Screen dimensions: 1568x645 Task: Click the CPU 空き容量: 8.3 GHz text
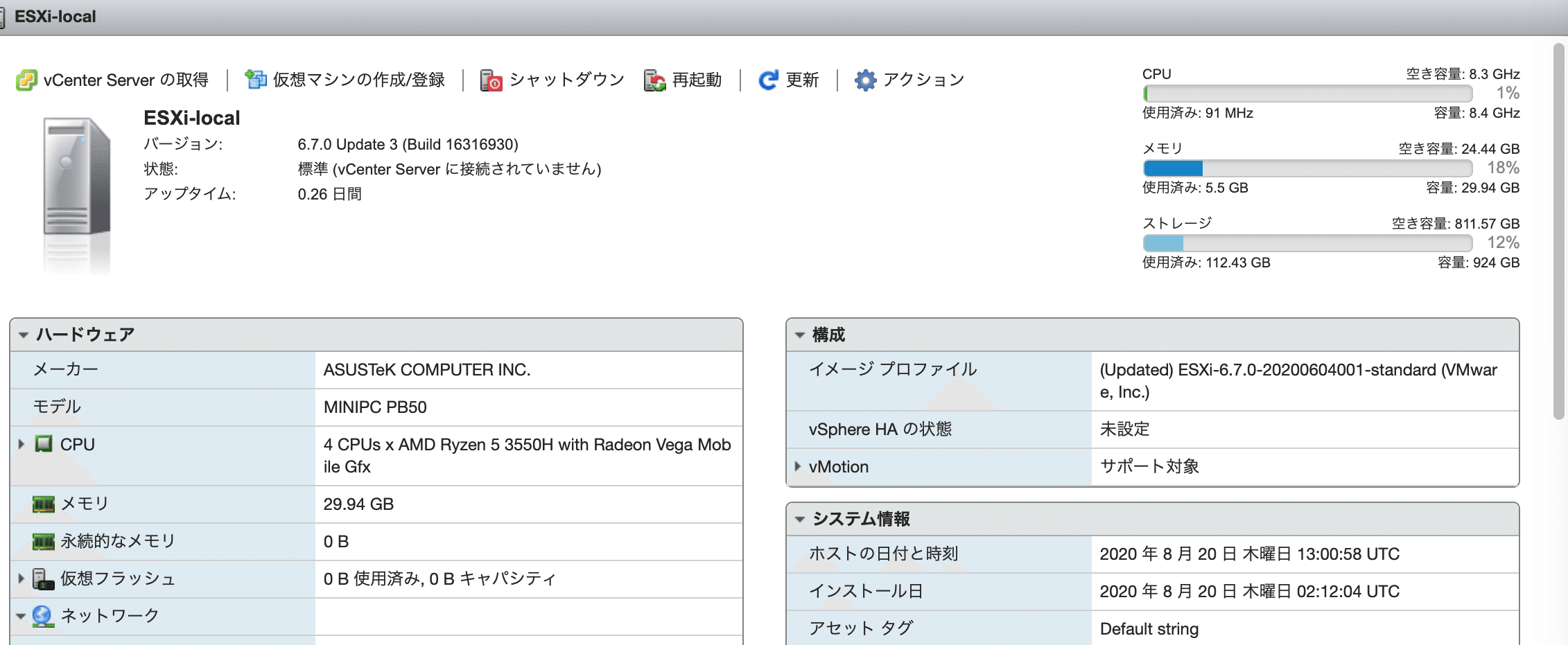[x=1463, y=74]
